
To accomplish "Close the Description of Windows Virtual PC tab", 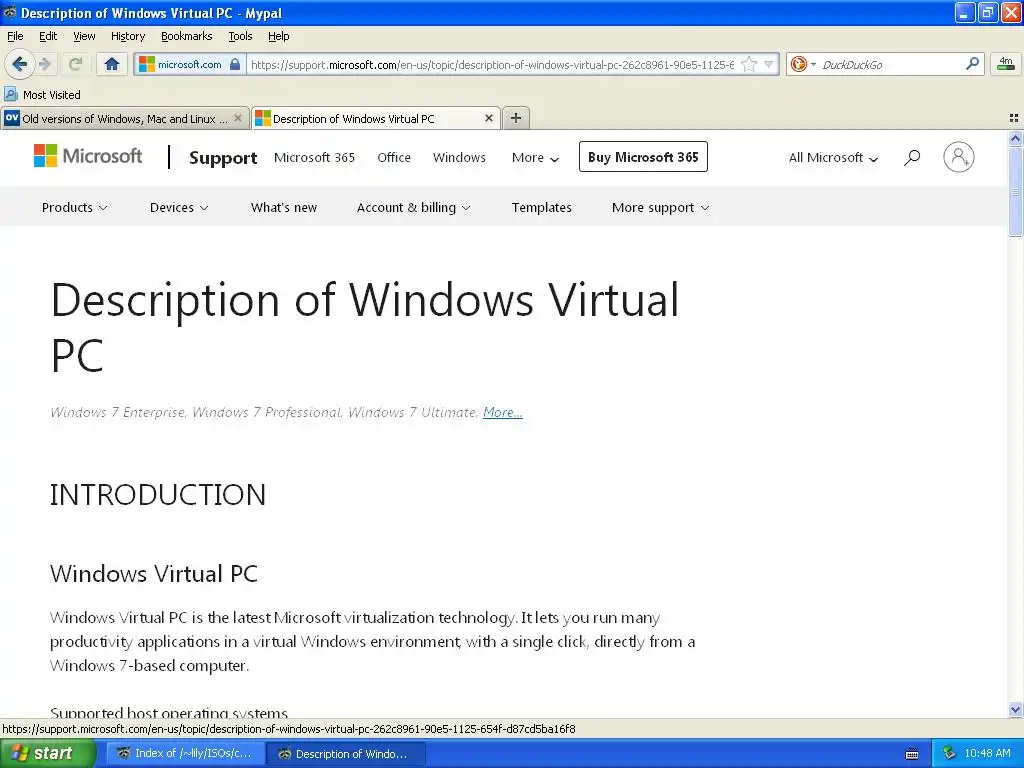I will point(488,118).
